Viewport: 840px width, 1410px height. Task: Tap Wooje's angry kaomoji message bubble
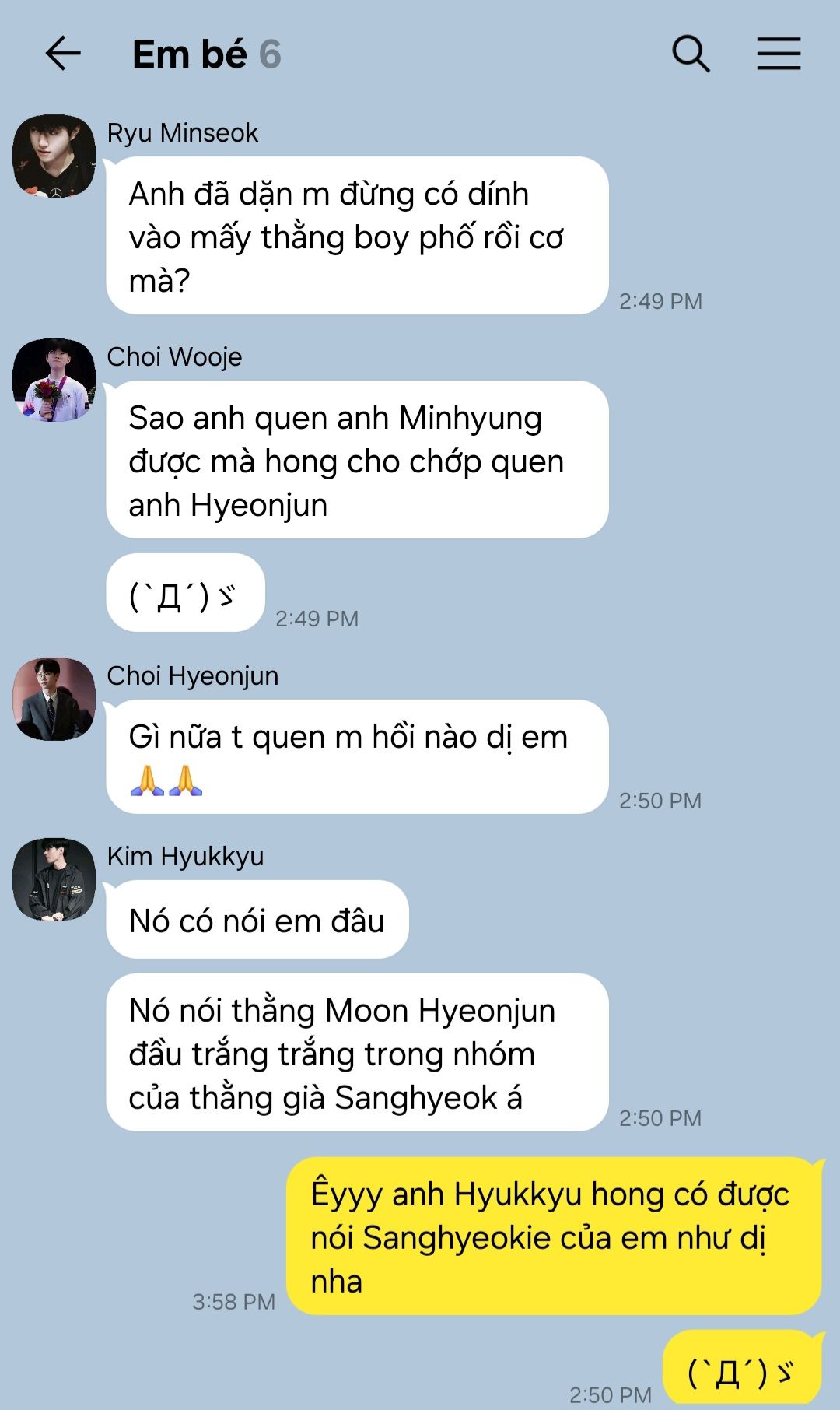pos(186,593)
